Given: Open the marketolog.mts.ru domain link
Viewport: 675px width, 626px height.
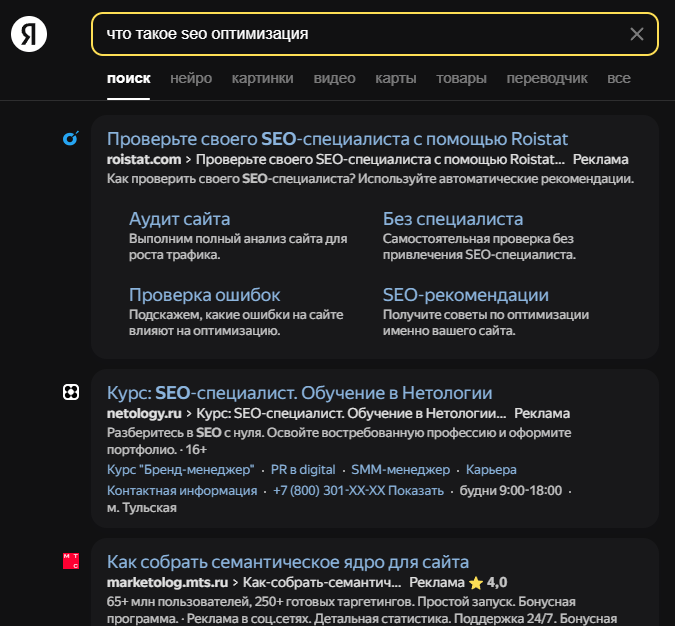Looking at the screenshot, I should [167, 582].
